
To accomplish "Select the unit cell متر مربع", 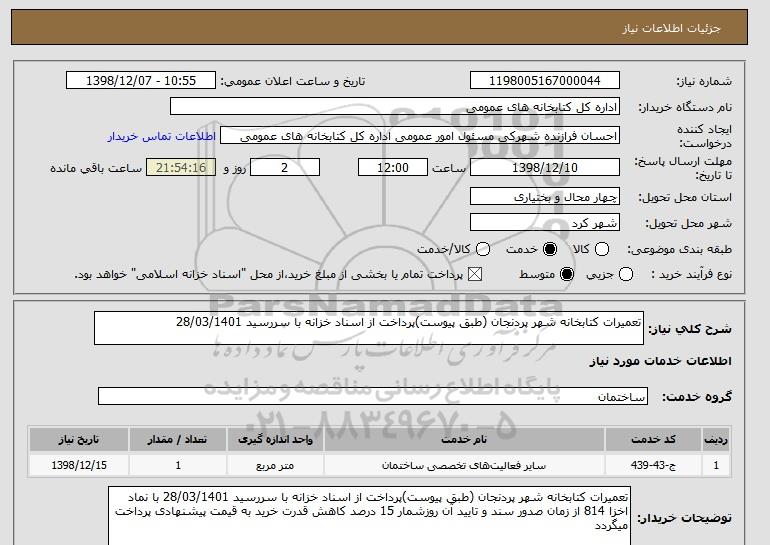I will click(x=275, y=465).
